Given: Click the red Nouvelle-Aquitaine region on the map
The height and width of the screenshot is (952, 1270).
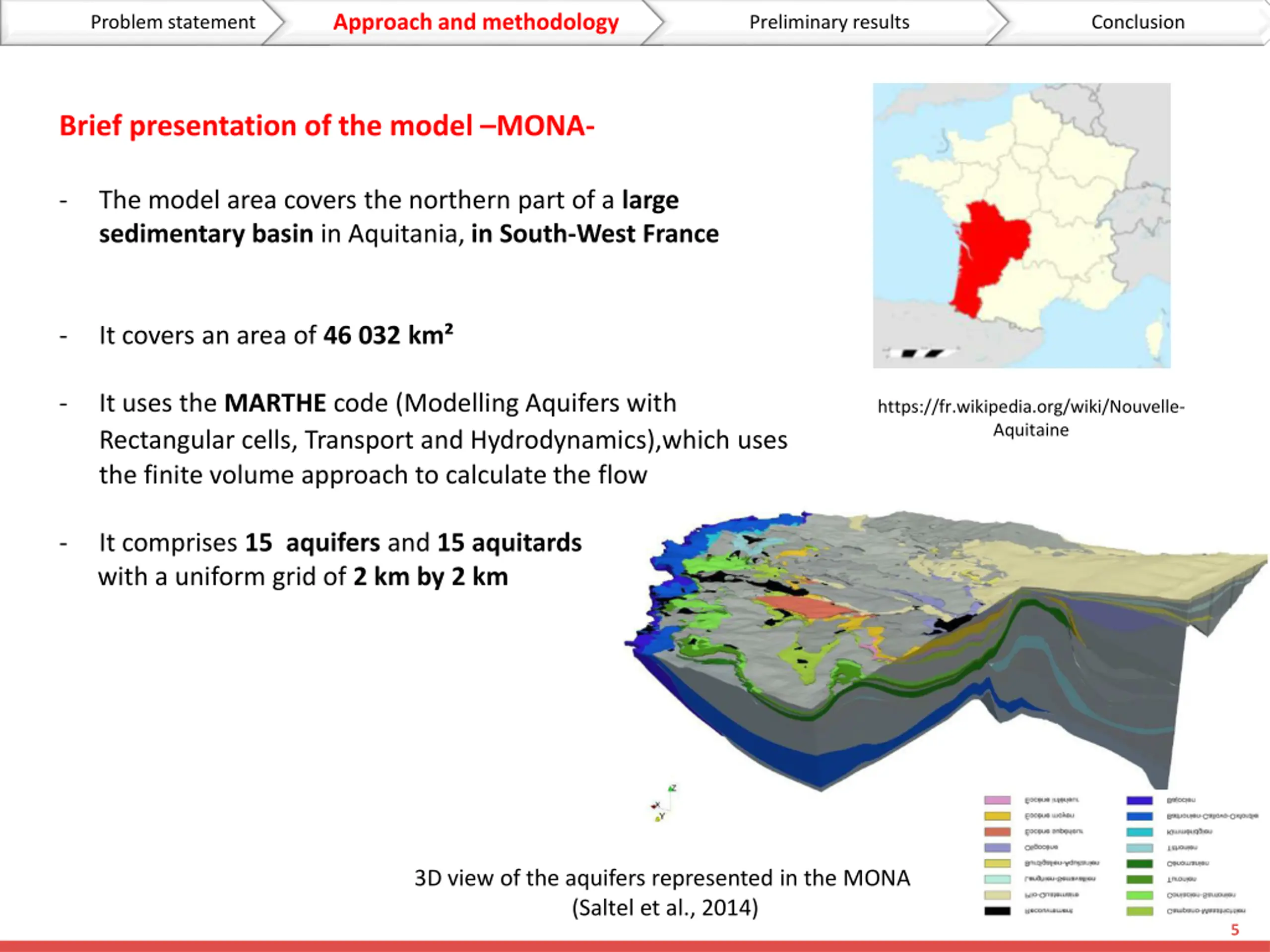Looking at the screenshot, I should click(987, 258).
